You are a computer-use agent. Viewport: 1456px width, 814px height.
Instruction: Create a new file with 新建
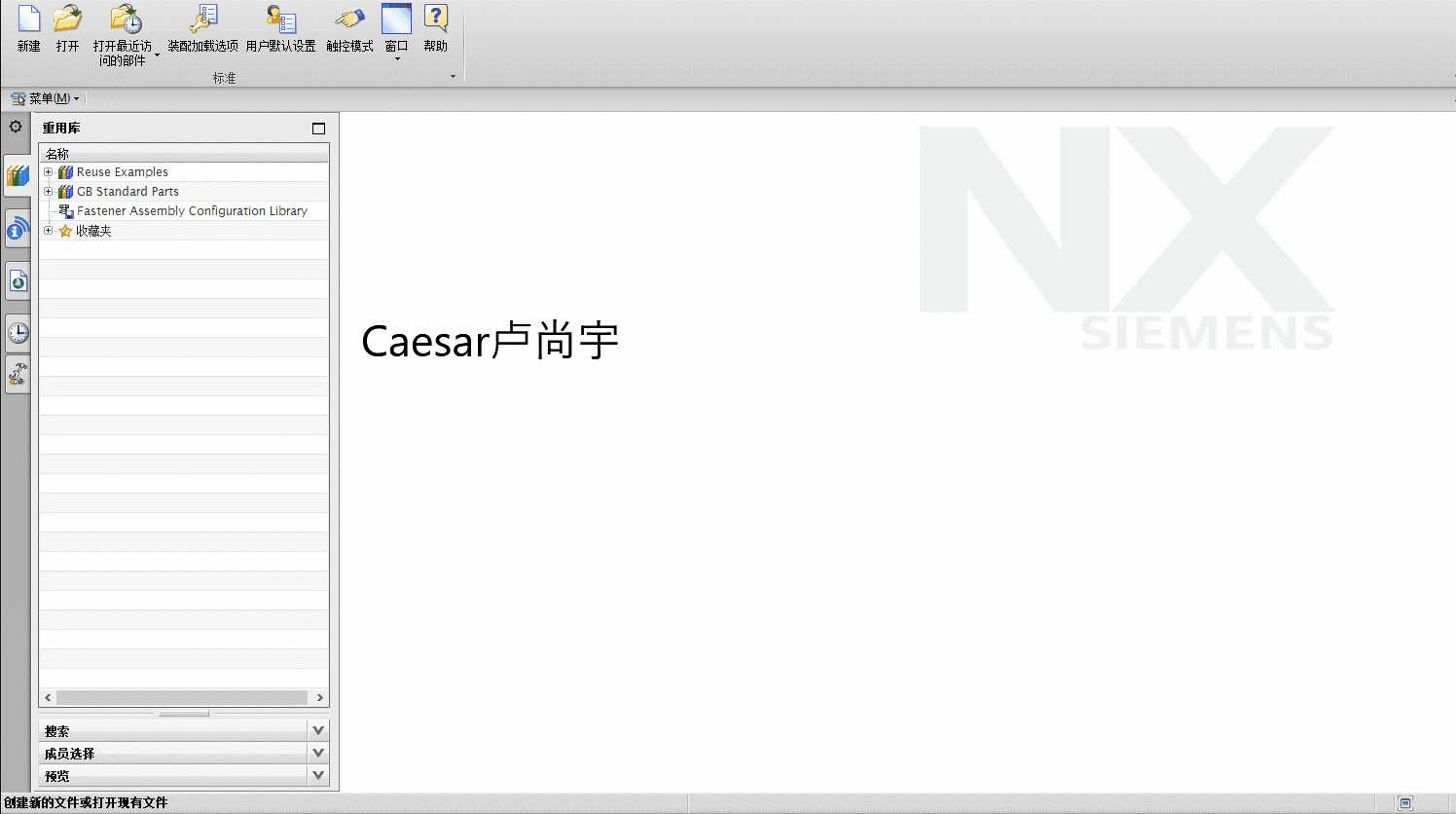29,29
